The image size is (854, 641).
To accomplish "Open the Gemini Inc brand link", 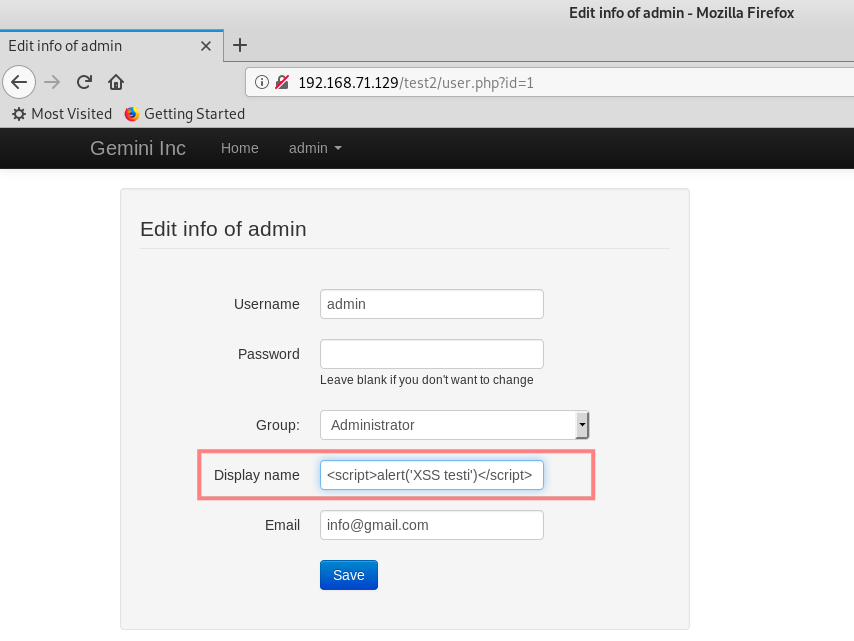I will [138, 148].
